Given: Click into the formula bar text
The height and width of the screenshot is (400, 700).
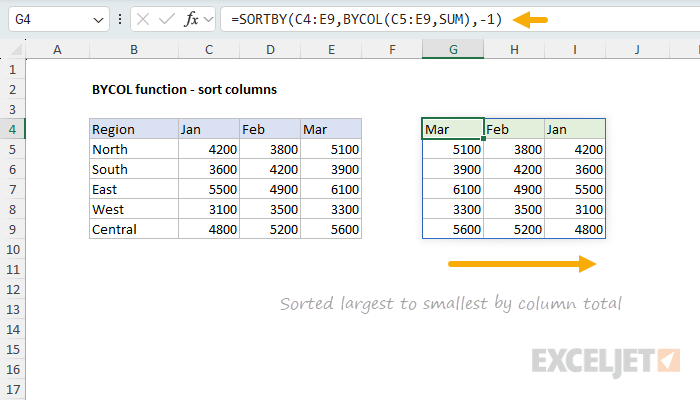Looking at the screenshot, I should (x=367, y=20).
